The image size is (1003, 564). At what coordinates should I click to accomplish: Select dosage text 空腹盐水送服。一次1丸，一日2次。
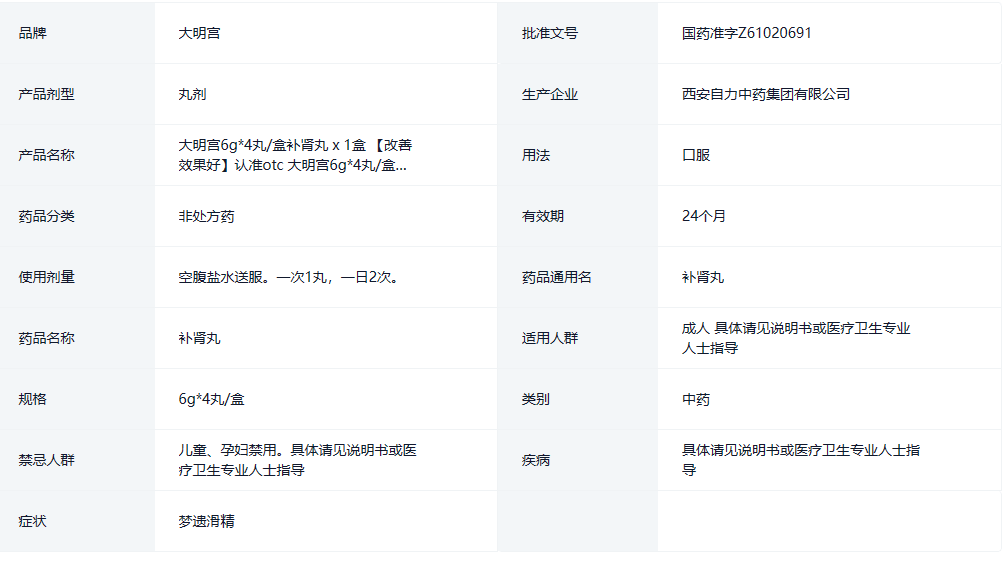(x=290, y=277)
